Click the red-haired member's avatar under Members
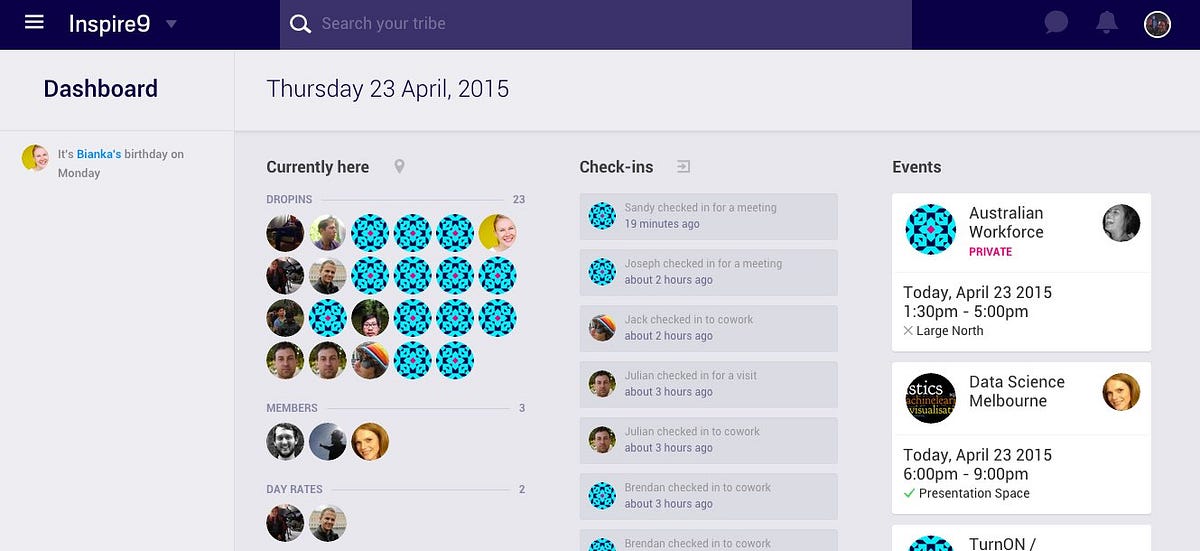 [x=370, y=441]
